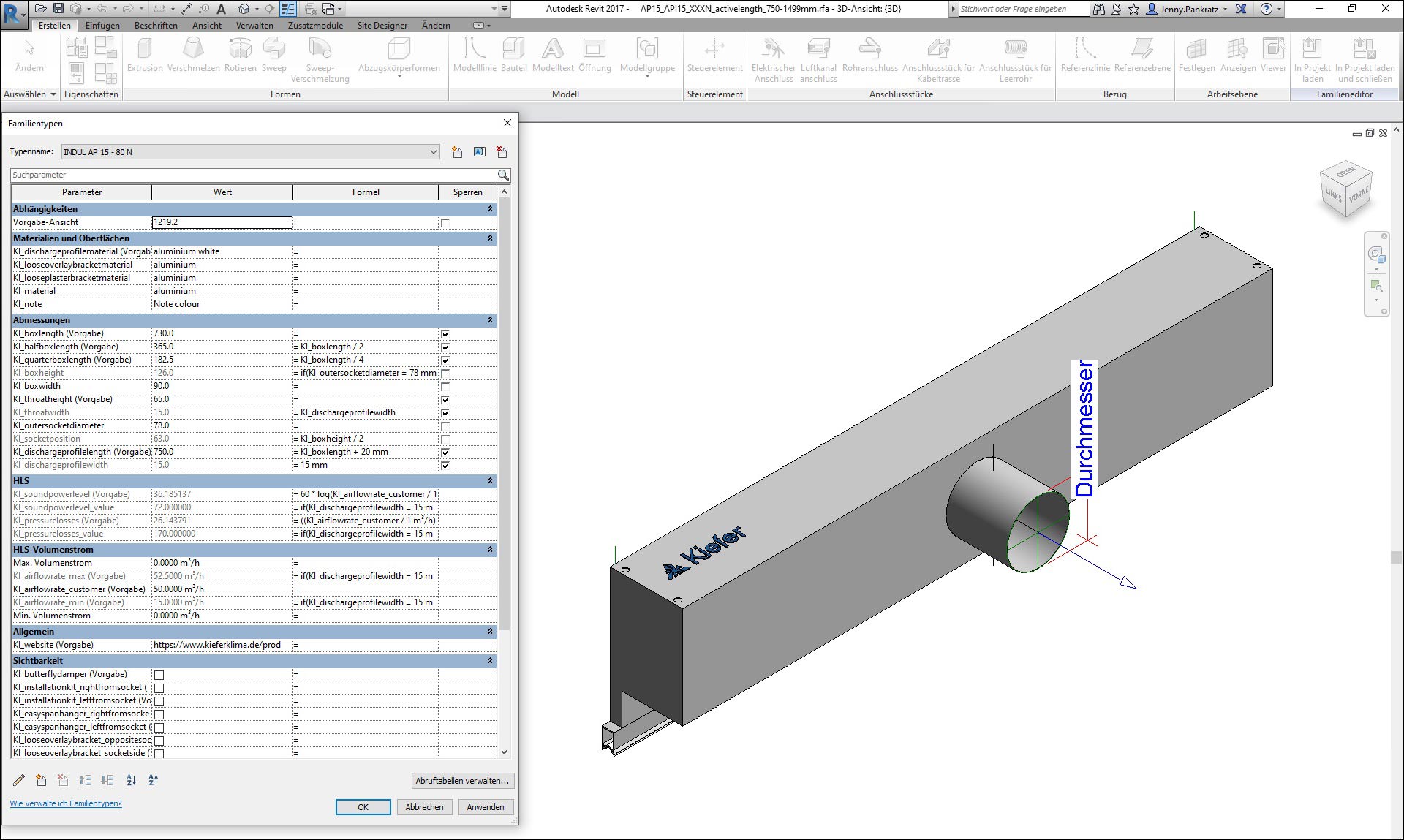Click the new family type icon beside Typenname
The height and width of the screenshot is (840, 1404).
[x=457, y=152]
